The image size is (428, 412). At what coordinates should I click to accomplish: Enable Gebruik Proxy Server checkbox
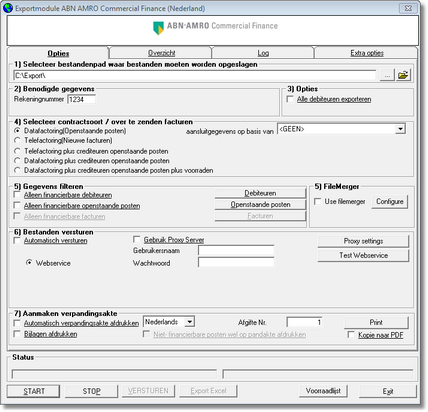(x=136, y=239)
